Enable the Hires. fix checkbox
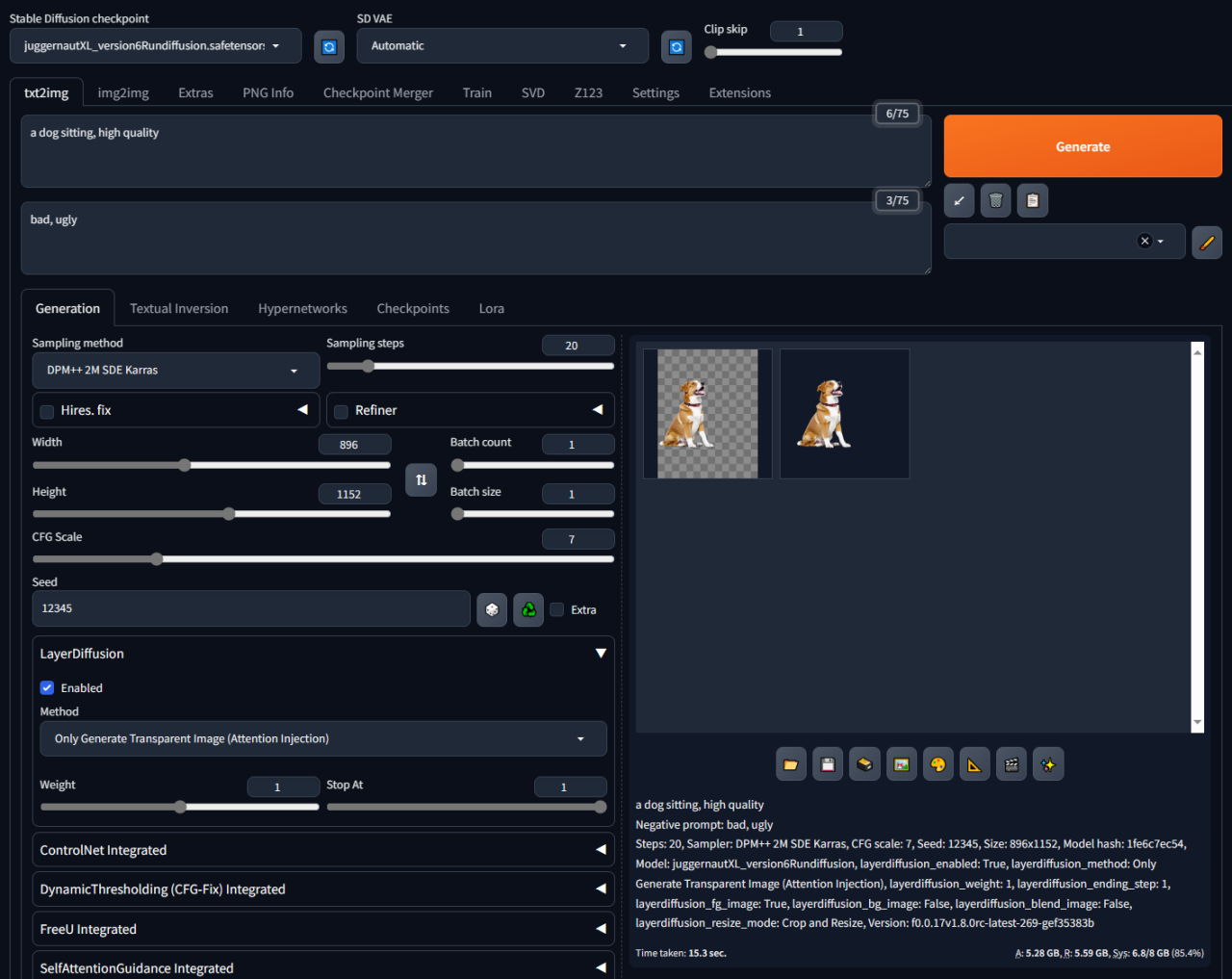 click(x=46, y=412)
